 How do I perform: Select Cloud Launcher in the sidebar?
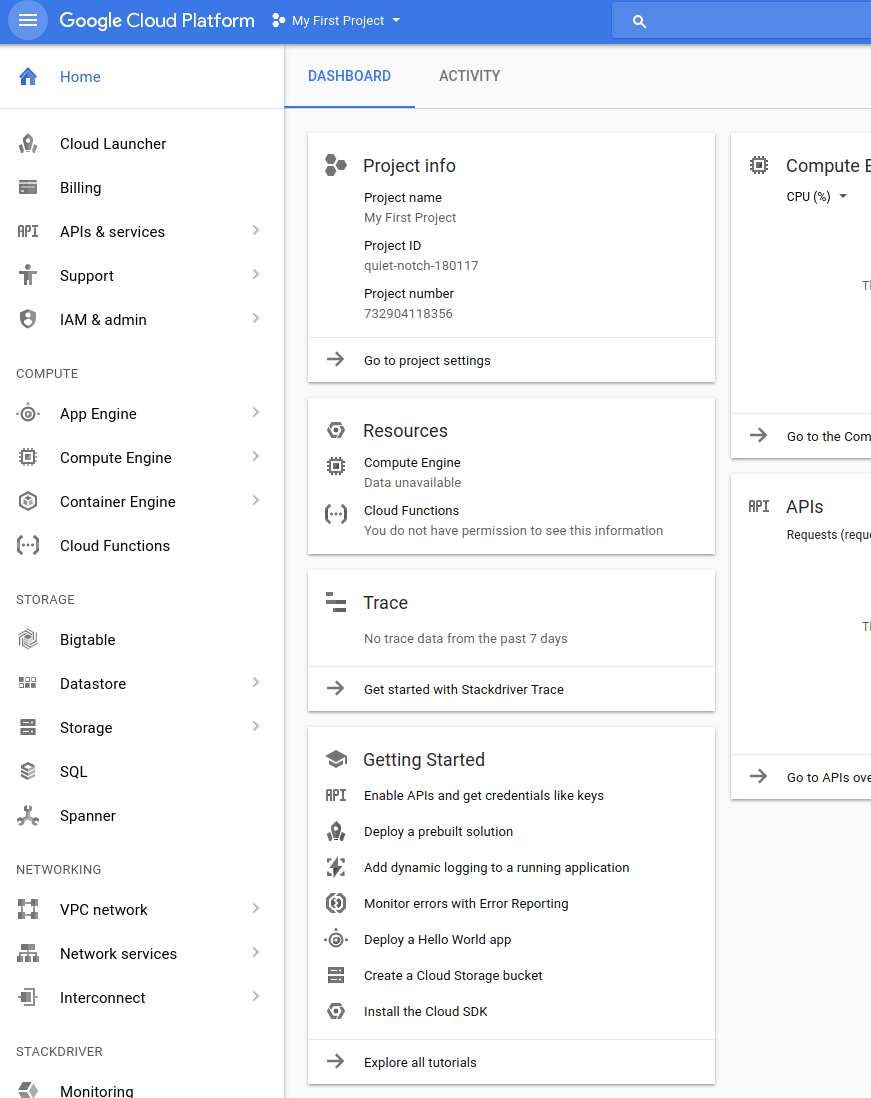click(x=142, y=144)
